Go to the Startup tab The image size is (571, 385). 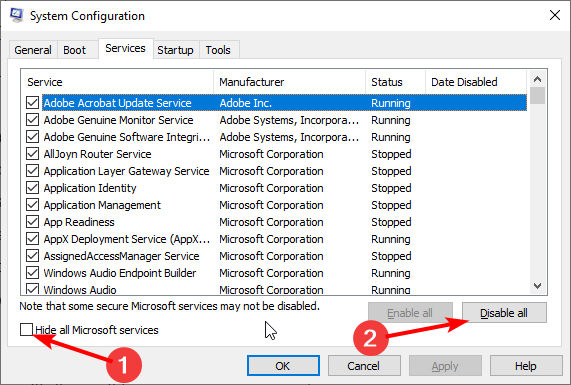pyautogui.click(x=176, y=50)
